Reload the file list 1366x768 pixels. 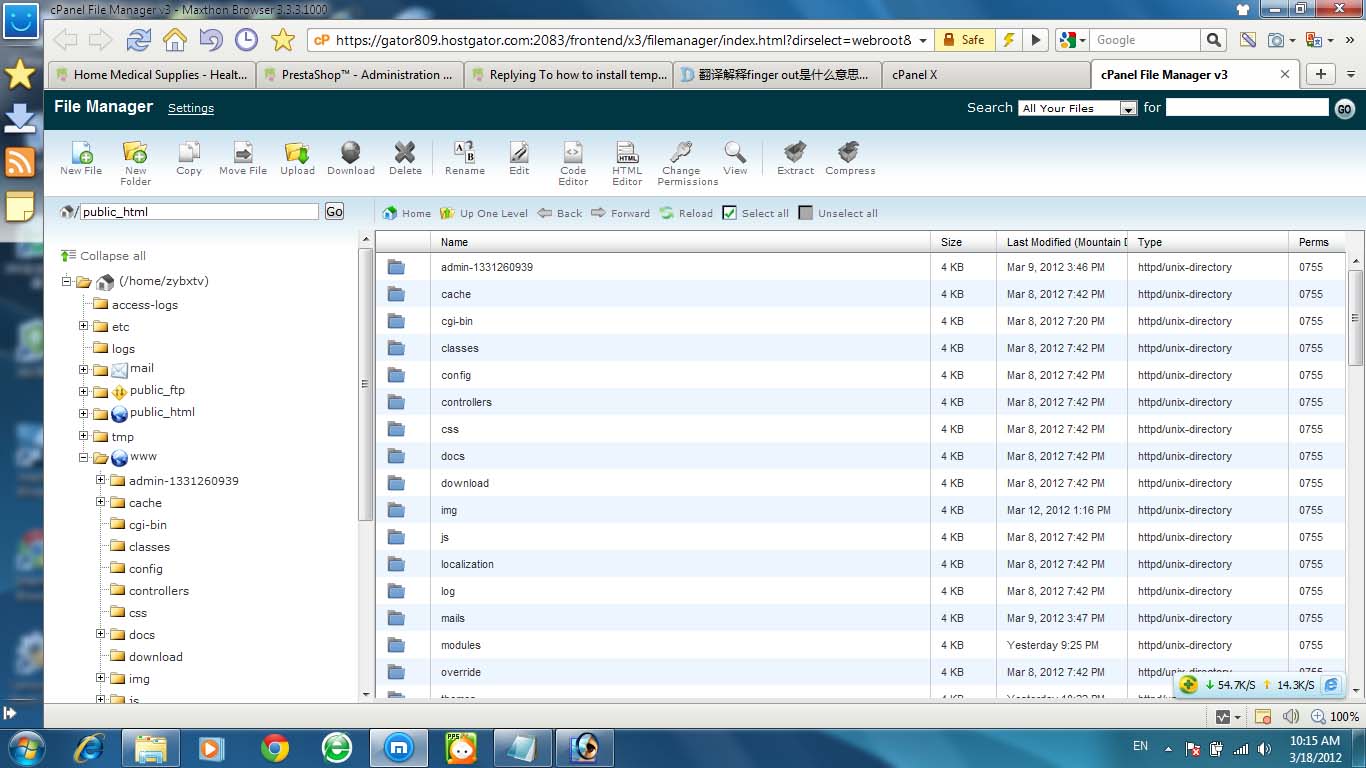coord(686,213)
